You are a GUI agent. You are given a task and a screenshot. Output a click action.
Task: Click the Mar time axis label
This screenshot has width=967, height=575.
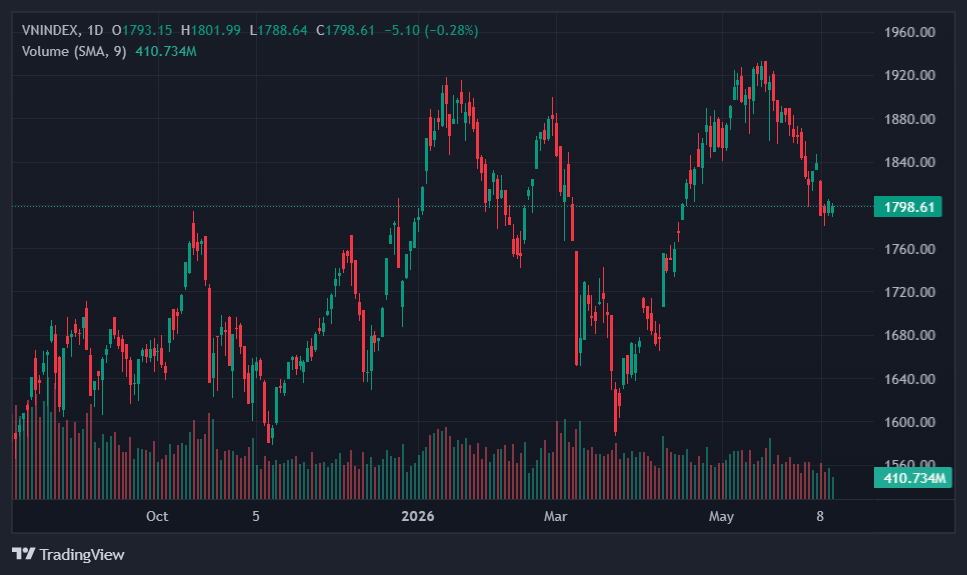click(x=555, y=516)
